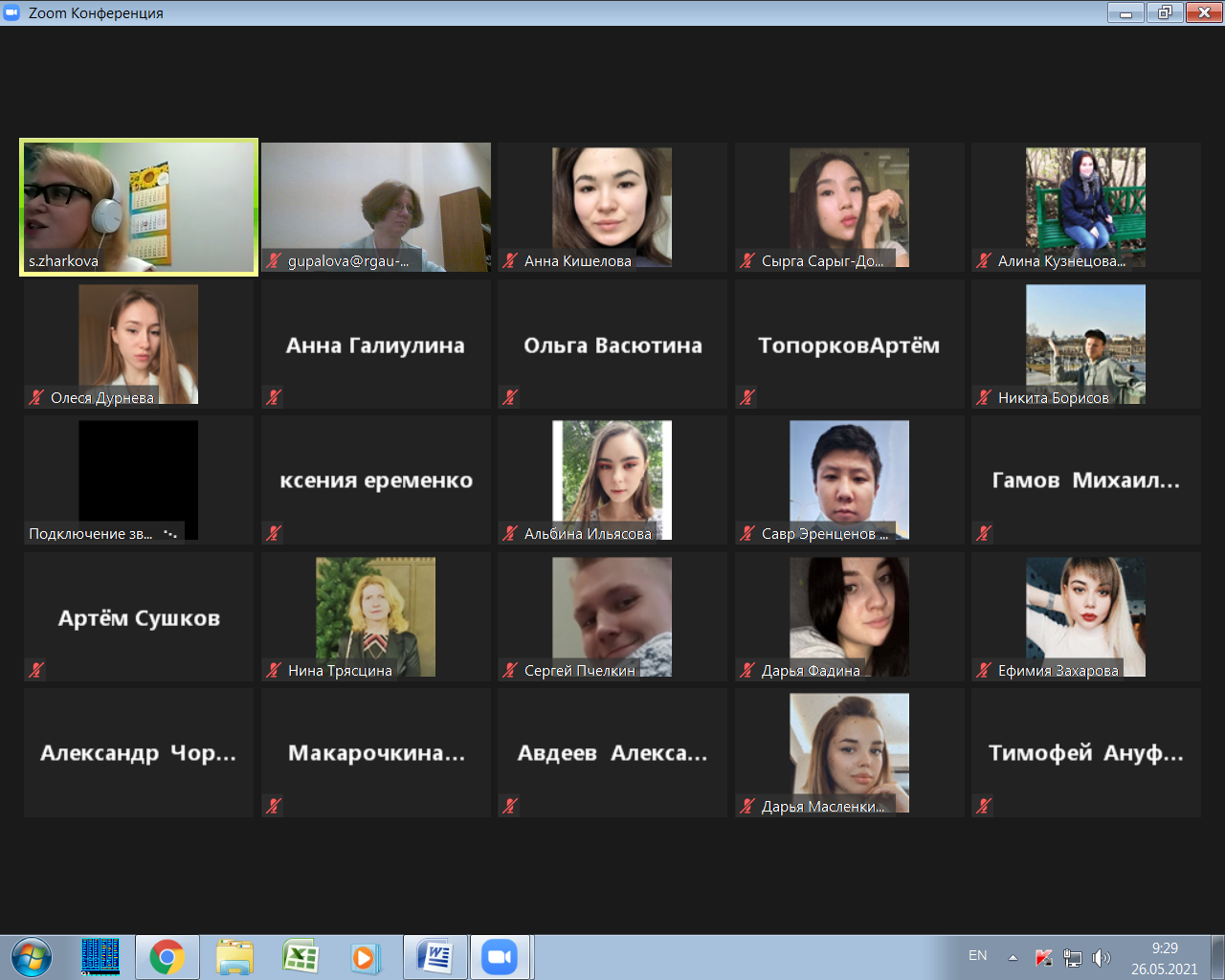1225x980 pixels.
Task: Click the Windows Start button
Action: pyautogui.click(x=32, y=957)
